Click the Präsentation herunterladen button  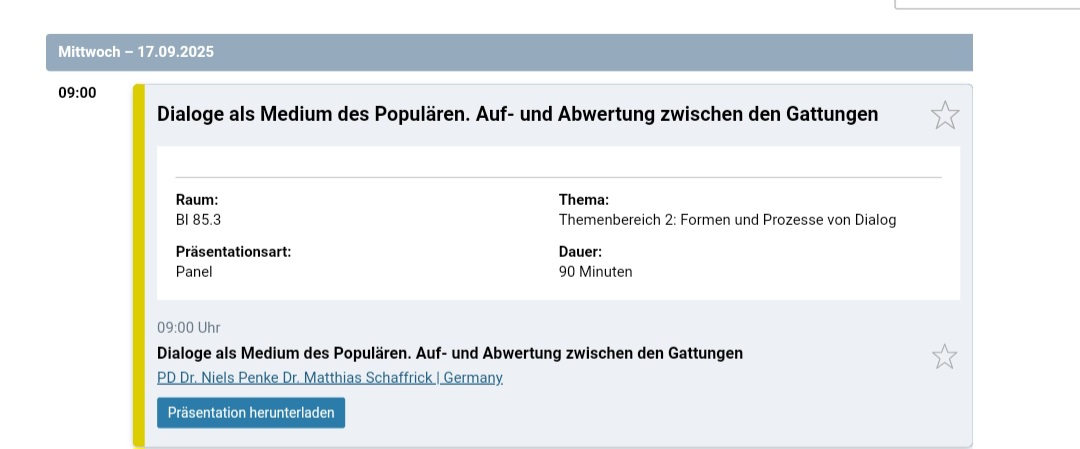click(x=251, y=412)
